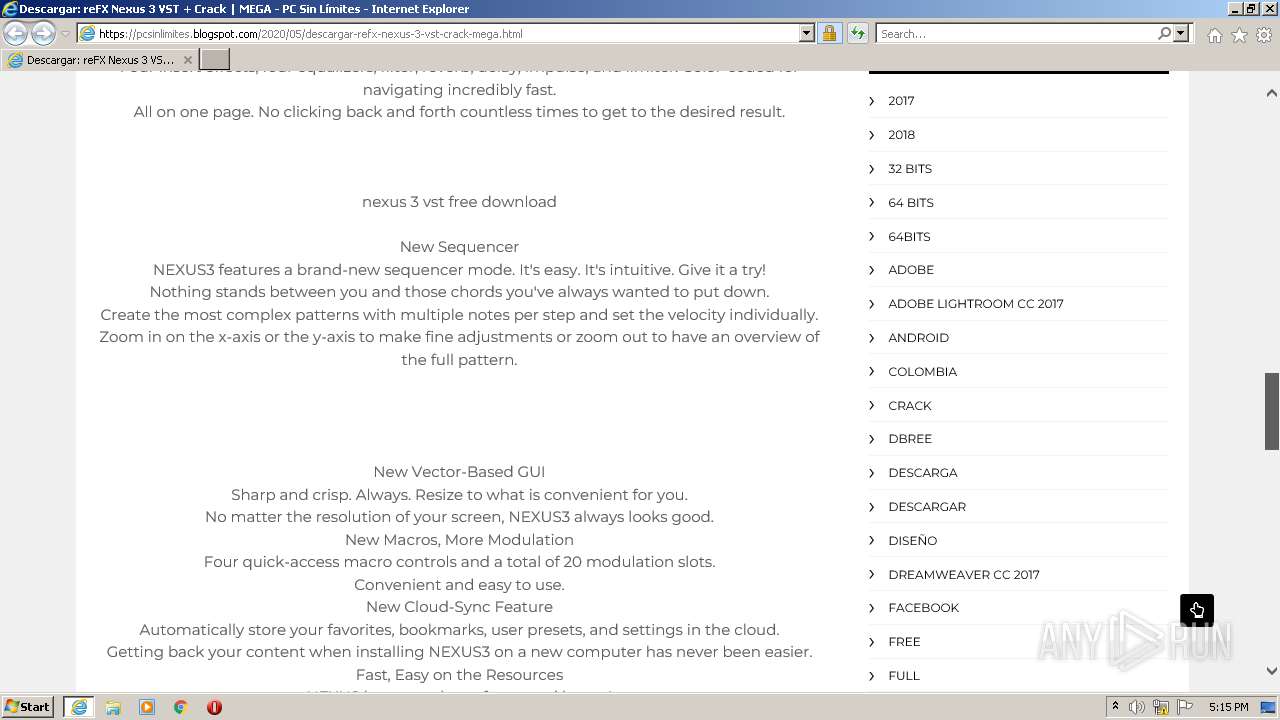Open the 2018 label link
Screen dimensions: 1280x720
click(x=901, y=135)
